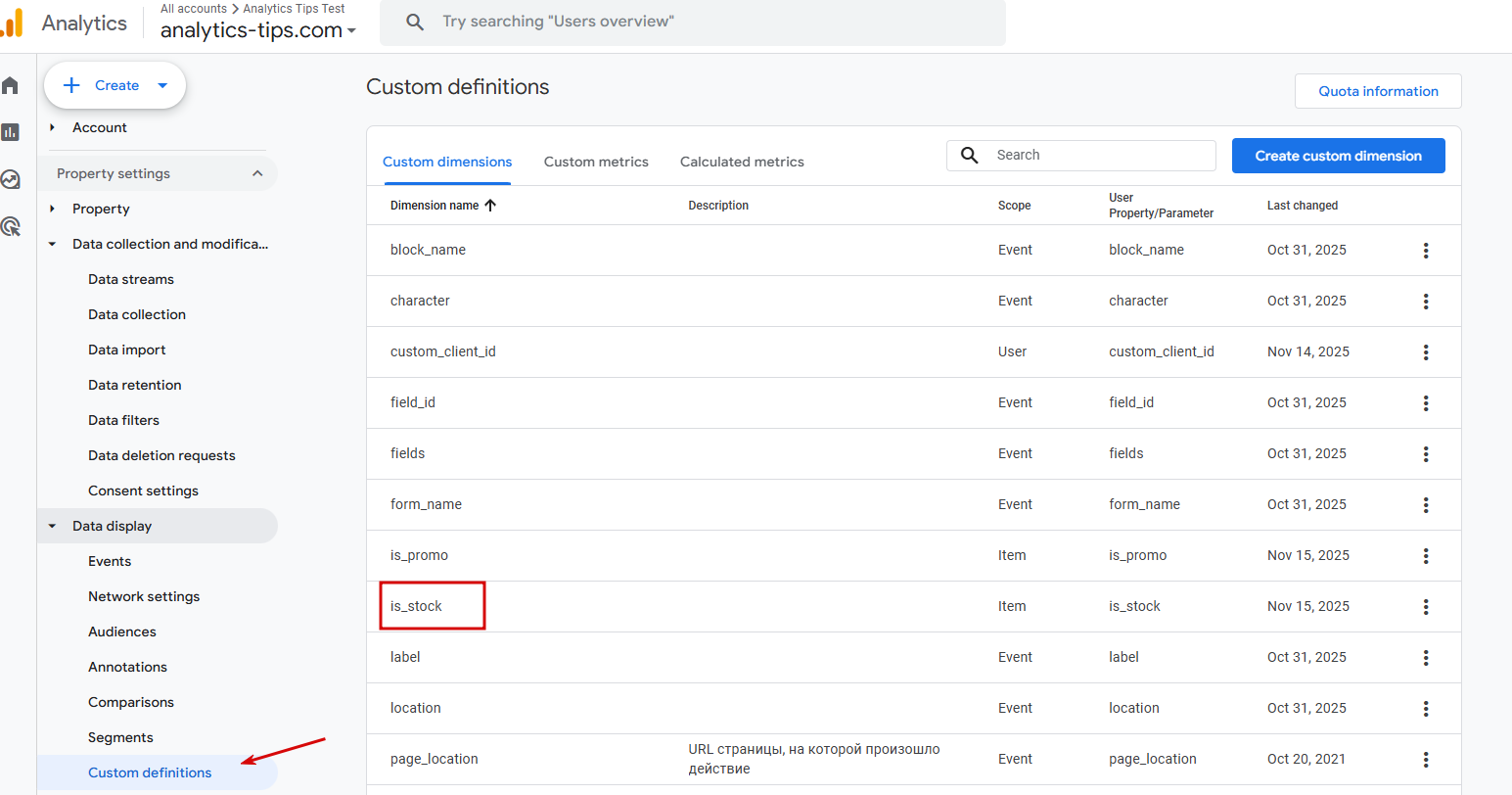Screen dimensions: 1512x795
Task: Open Data streams in the sidebar
Action: (131, 280)
